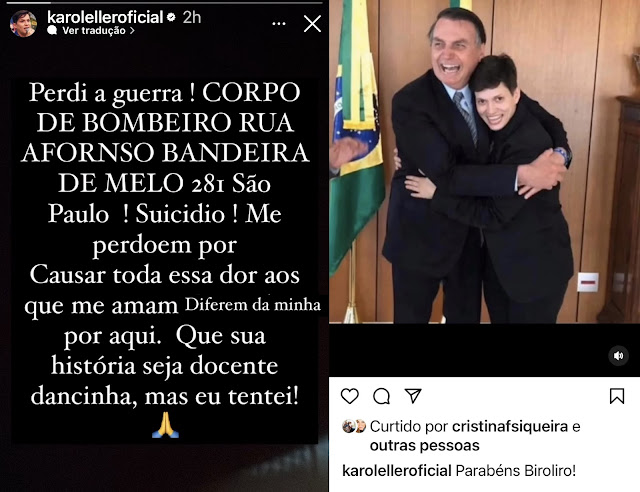Close the story with the X button
Viewport: 640px width, 492px height.
312,24
